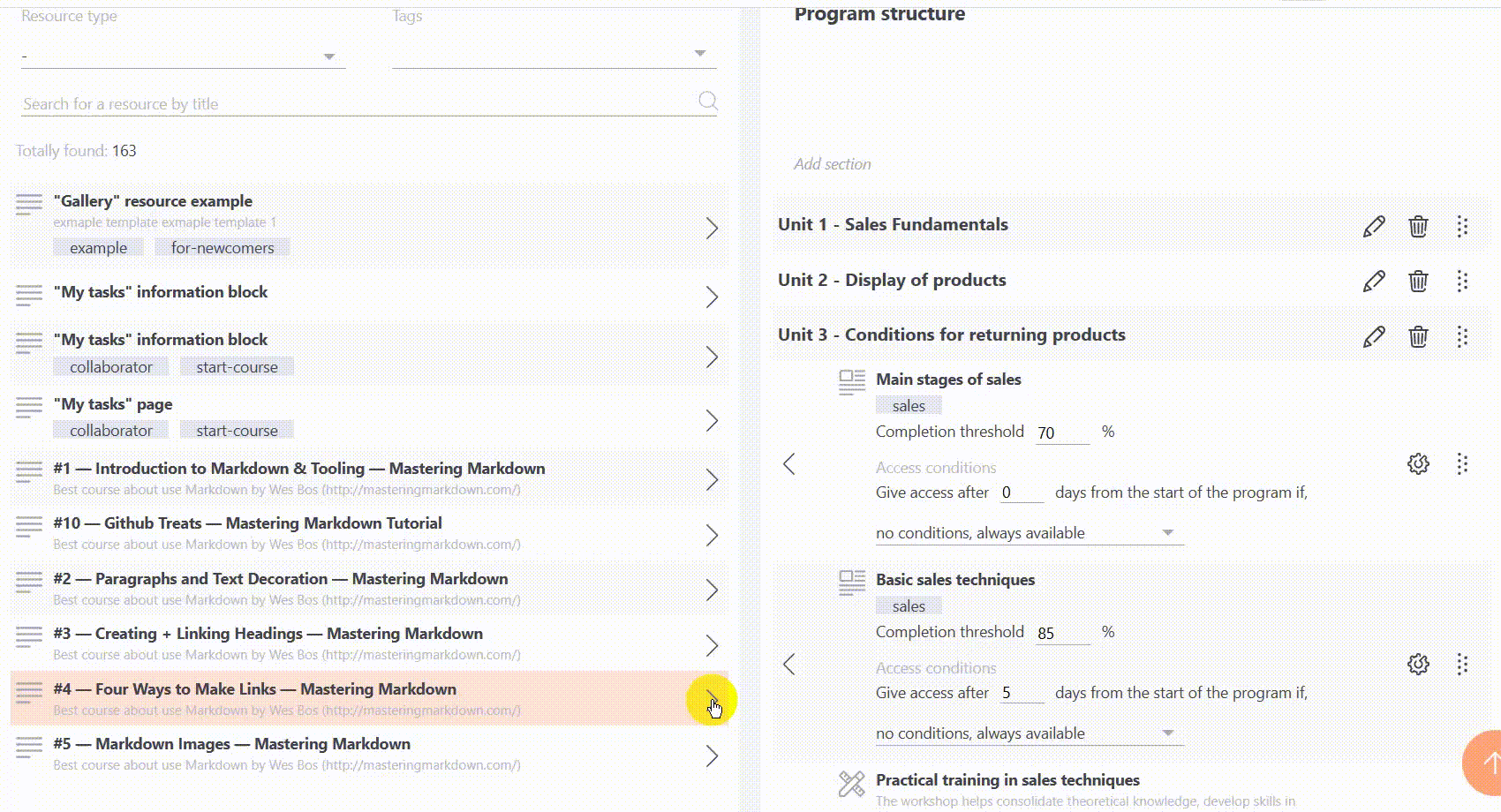Edit Unit 1 - Sales Fundamentals with pencil icon
This screenshot has width=1501, height=812.
tap(1374, 227)
